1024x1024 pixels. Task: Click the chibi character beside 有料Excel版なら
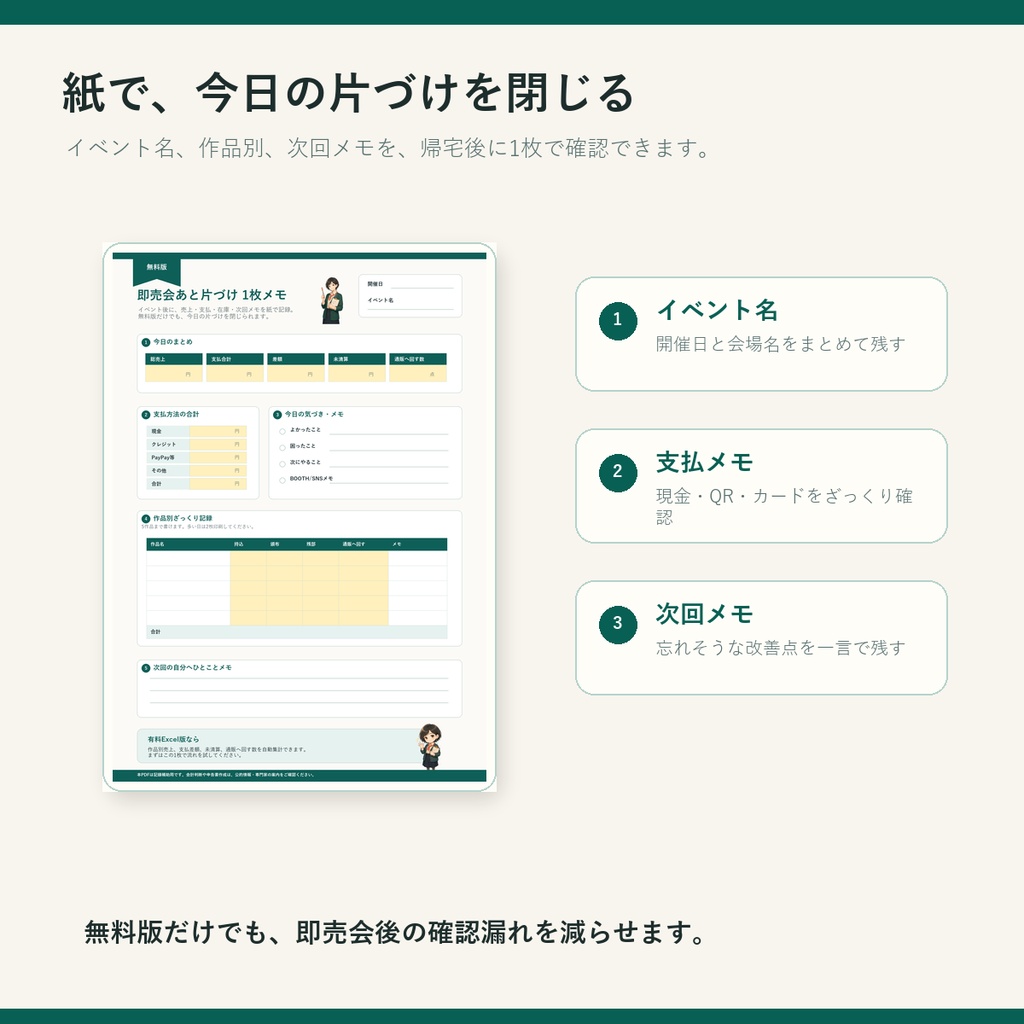(430, 746)
